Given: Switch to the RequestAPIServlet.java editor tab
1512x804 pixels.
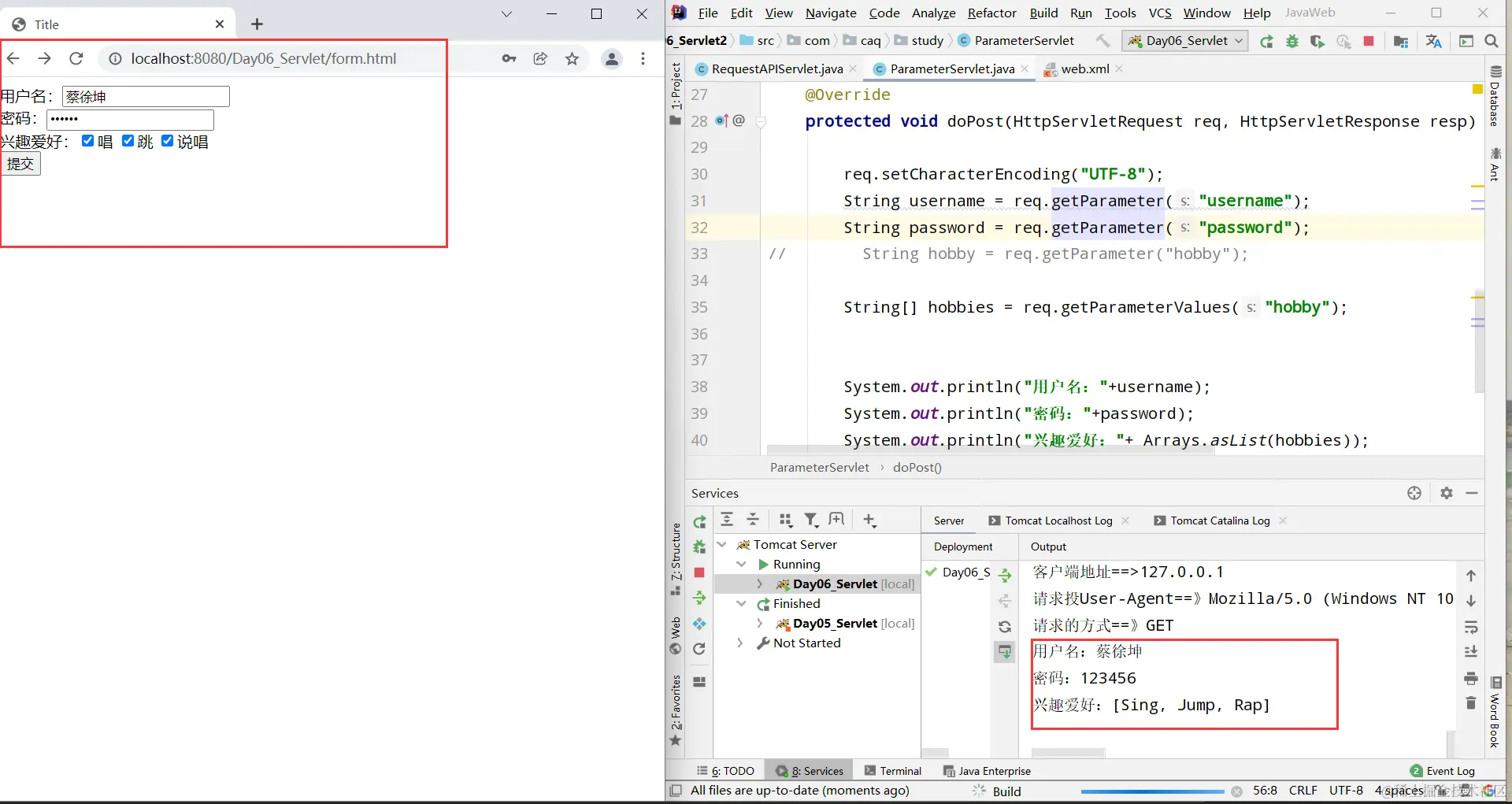Looking at the screenshot, I should [777, 69].
